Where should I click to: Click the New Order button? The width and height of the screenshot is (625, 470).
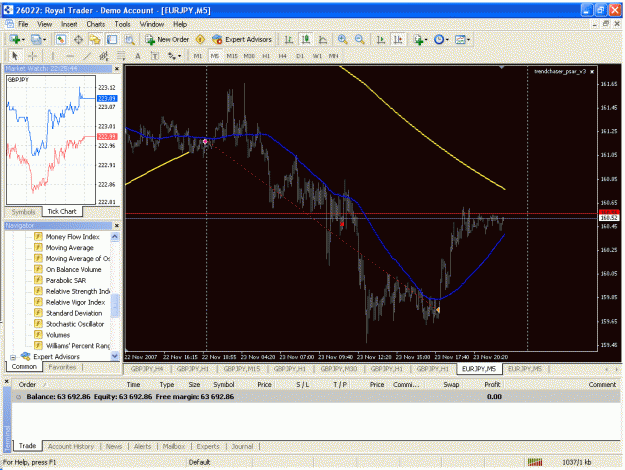[x=167, y=39]
